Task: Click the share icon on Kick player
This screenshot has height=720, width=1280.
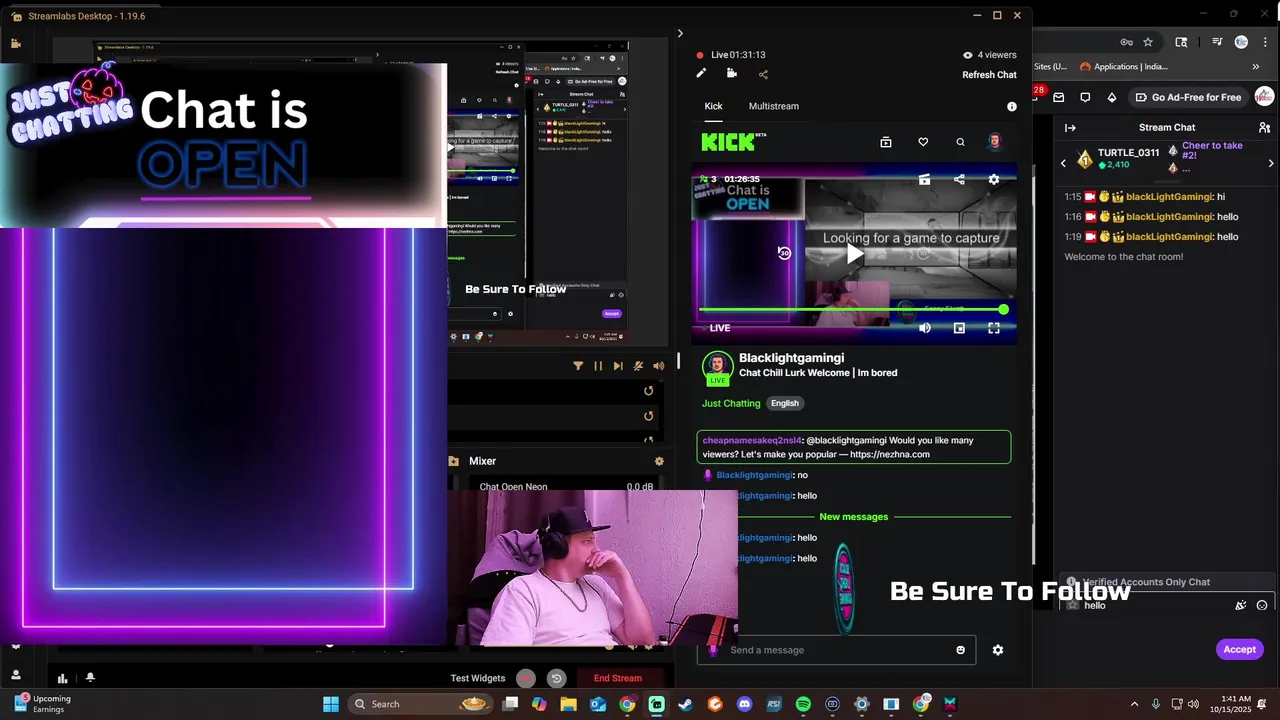Action: 959,180
